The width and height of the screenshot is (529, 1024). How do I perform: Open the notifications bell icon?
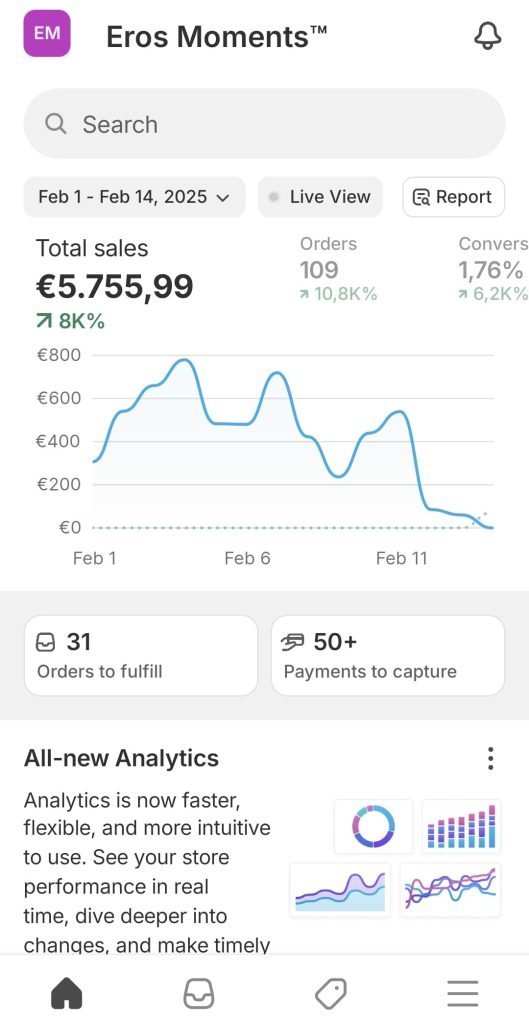(487, 36)
